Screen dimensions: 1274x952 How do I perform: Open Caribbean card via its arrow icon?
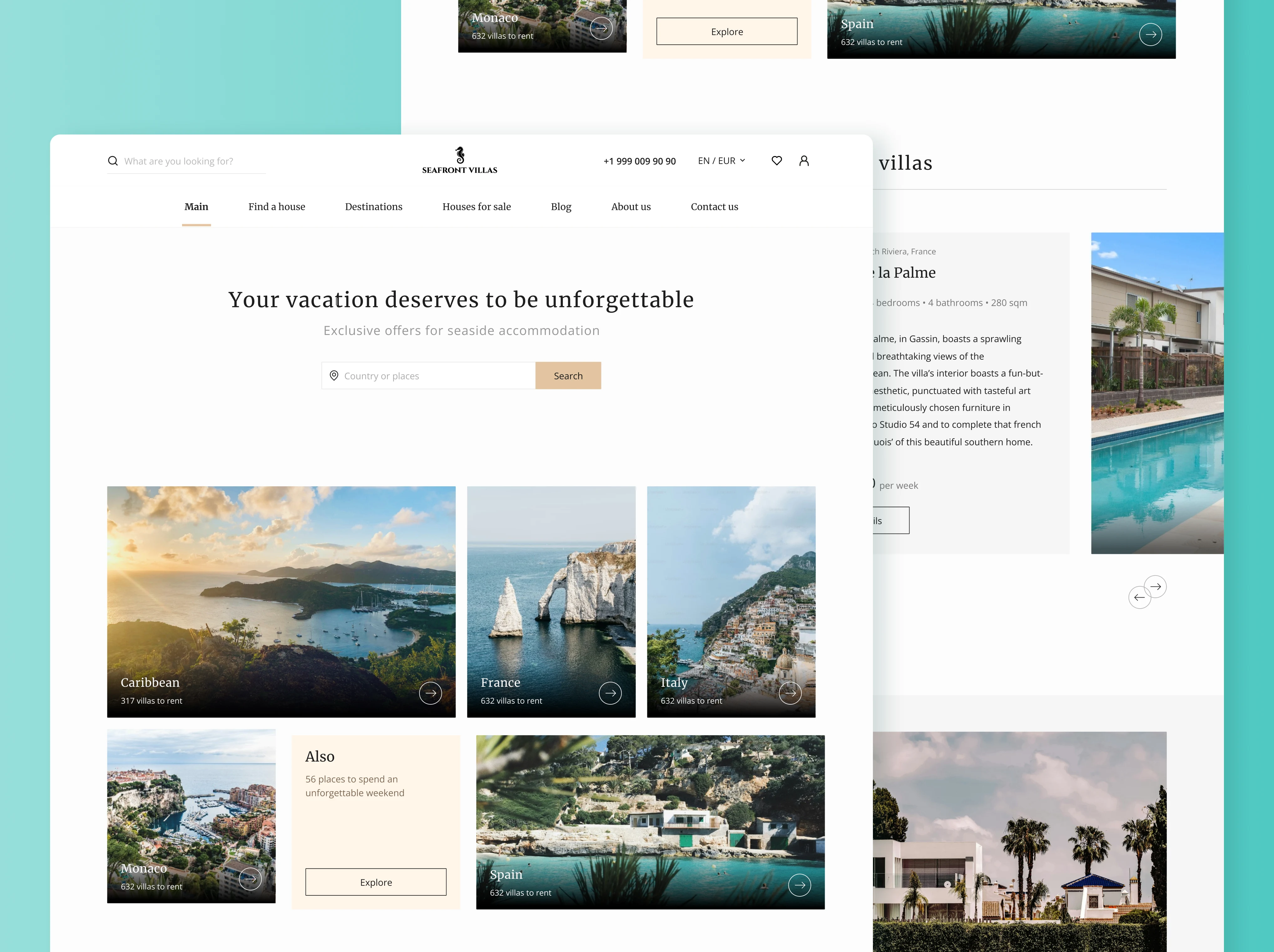430,693
